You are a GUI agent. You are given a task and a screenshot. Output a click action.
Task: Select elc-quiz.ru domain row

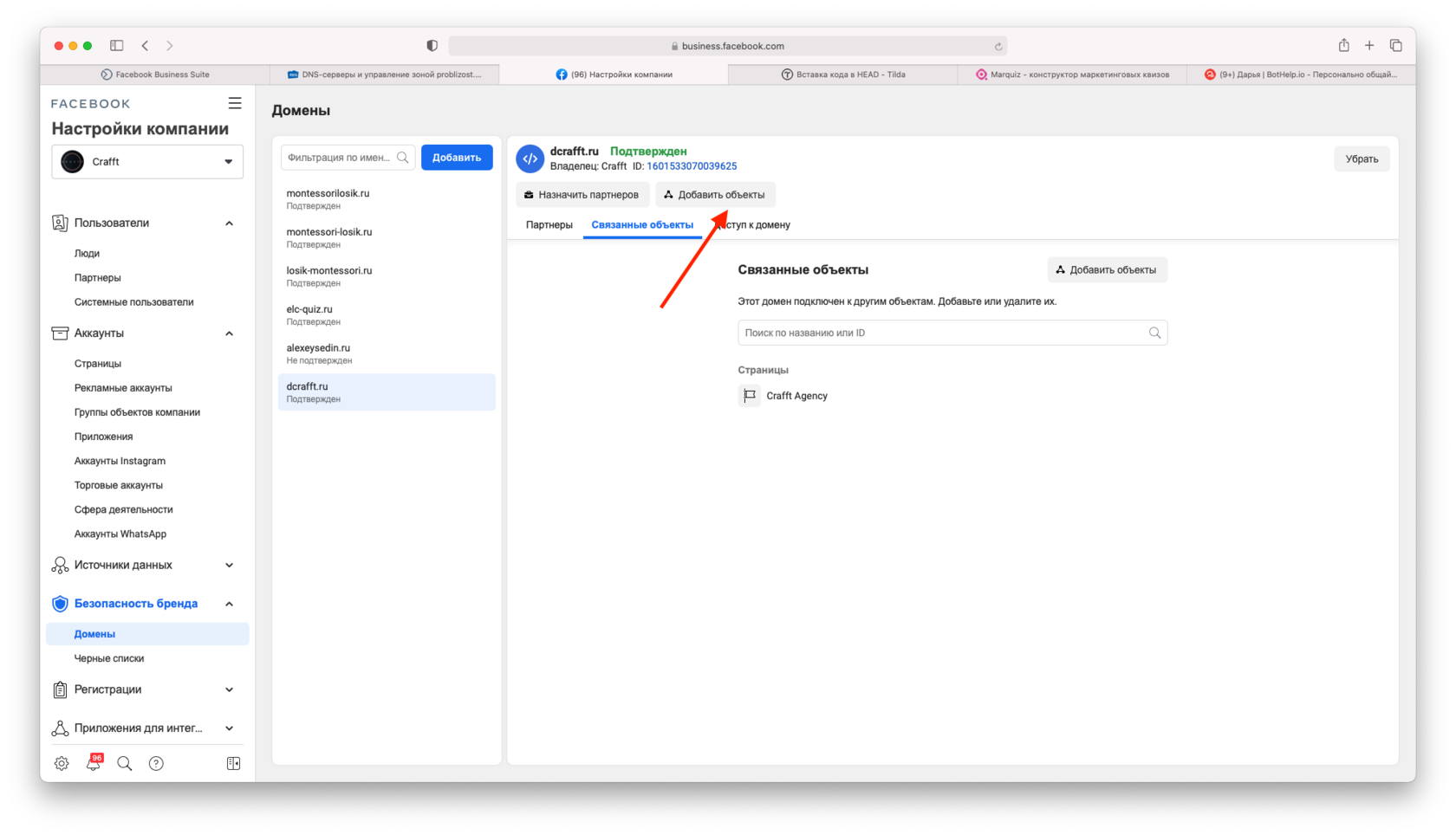(x=387, y=314)
